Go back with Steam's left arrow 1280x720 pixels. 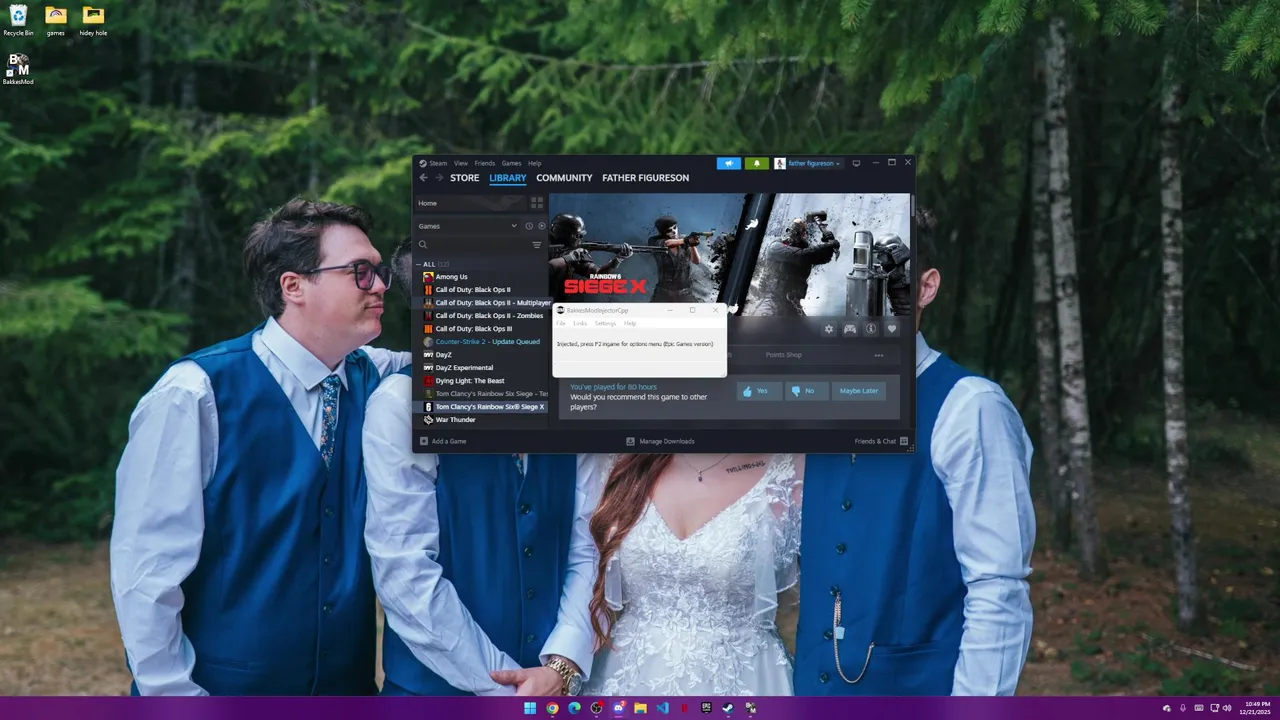coord(423,178)
